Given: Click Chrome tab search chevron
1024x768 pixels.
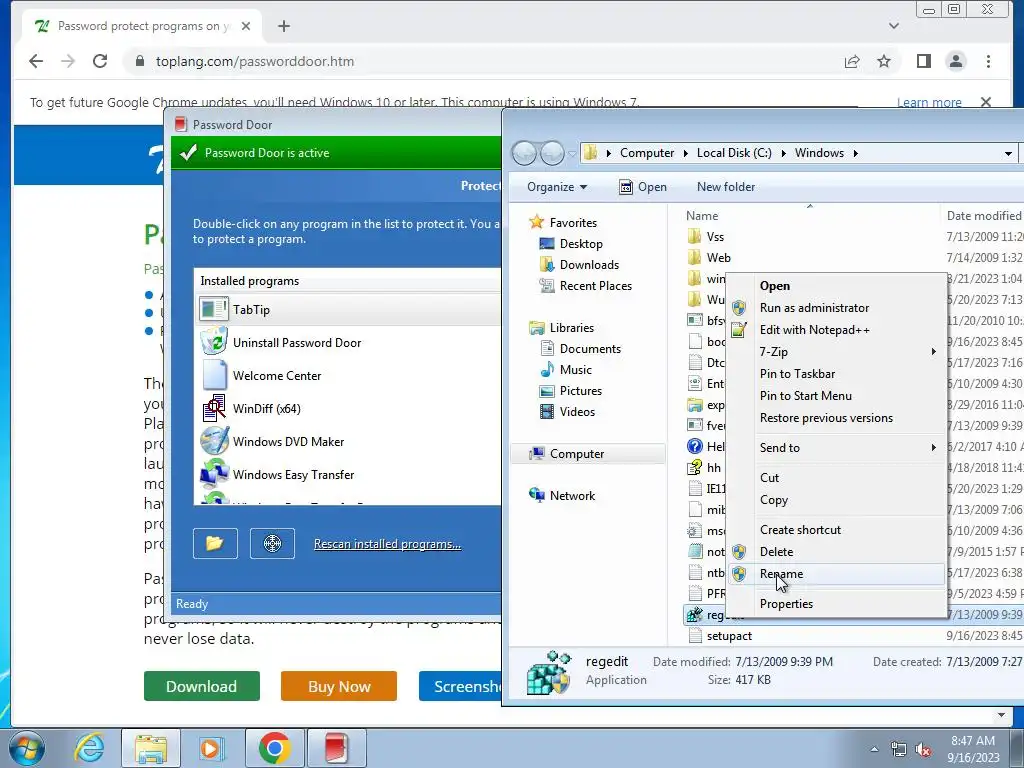Looking at the screenshot, I should [x=894, y=26].
